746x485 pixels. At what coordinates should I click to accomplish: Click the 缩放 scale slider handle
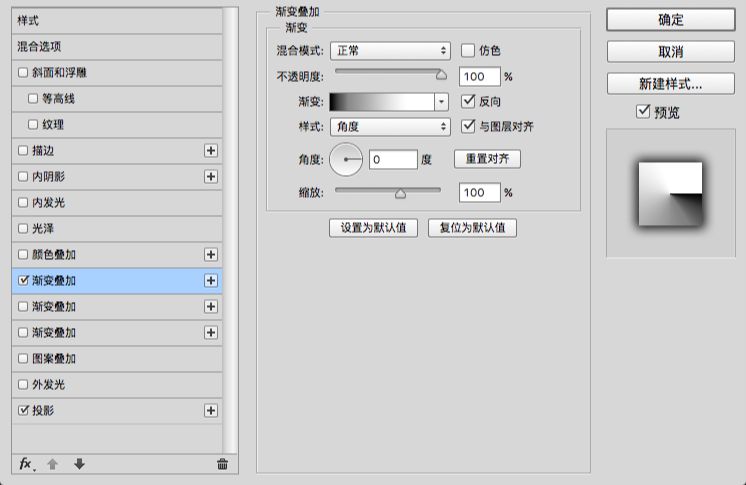pyautogui.click(x=400, y=193)
